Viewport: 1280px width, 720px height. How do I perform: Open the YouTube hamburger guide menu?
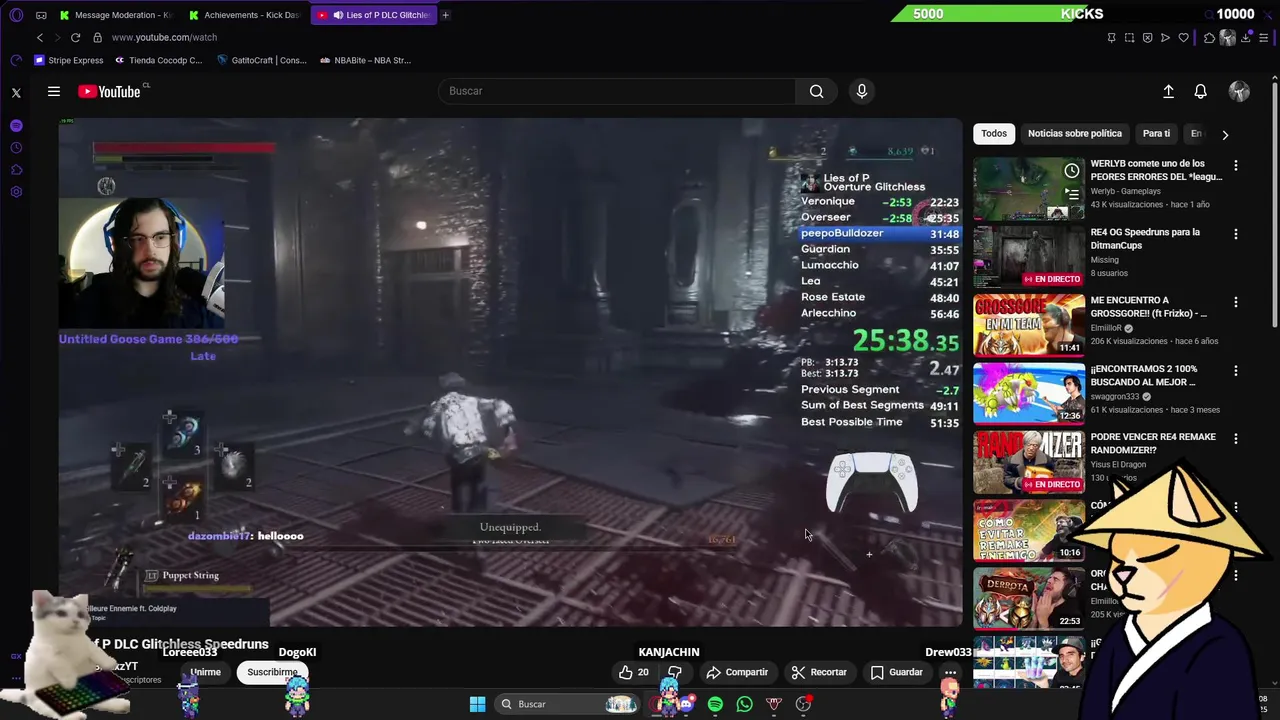[54, 91]
